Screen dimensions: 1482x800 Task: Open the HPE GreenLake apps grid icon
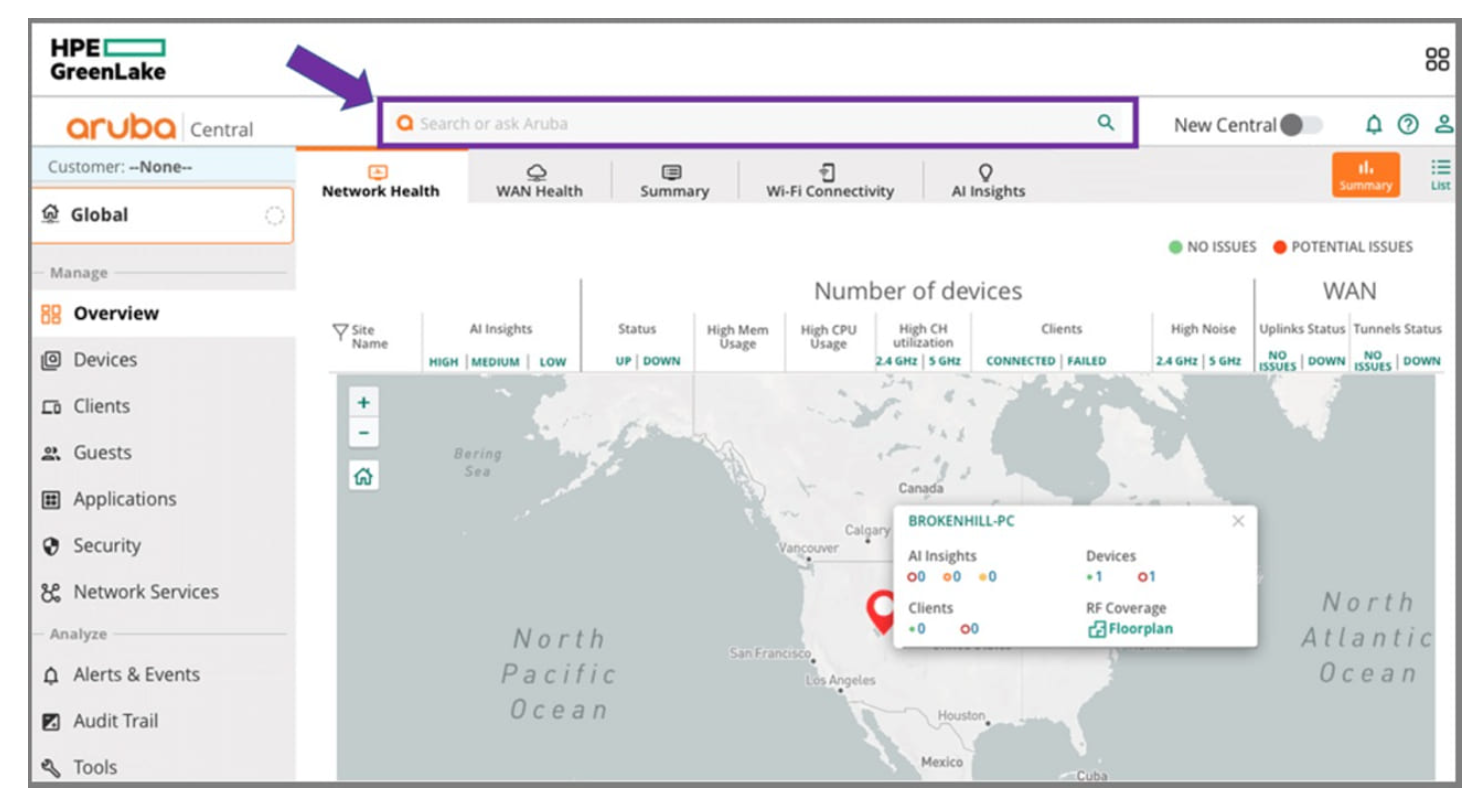tap(1437, 60)
